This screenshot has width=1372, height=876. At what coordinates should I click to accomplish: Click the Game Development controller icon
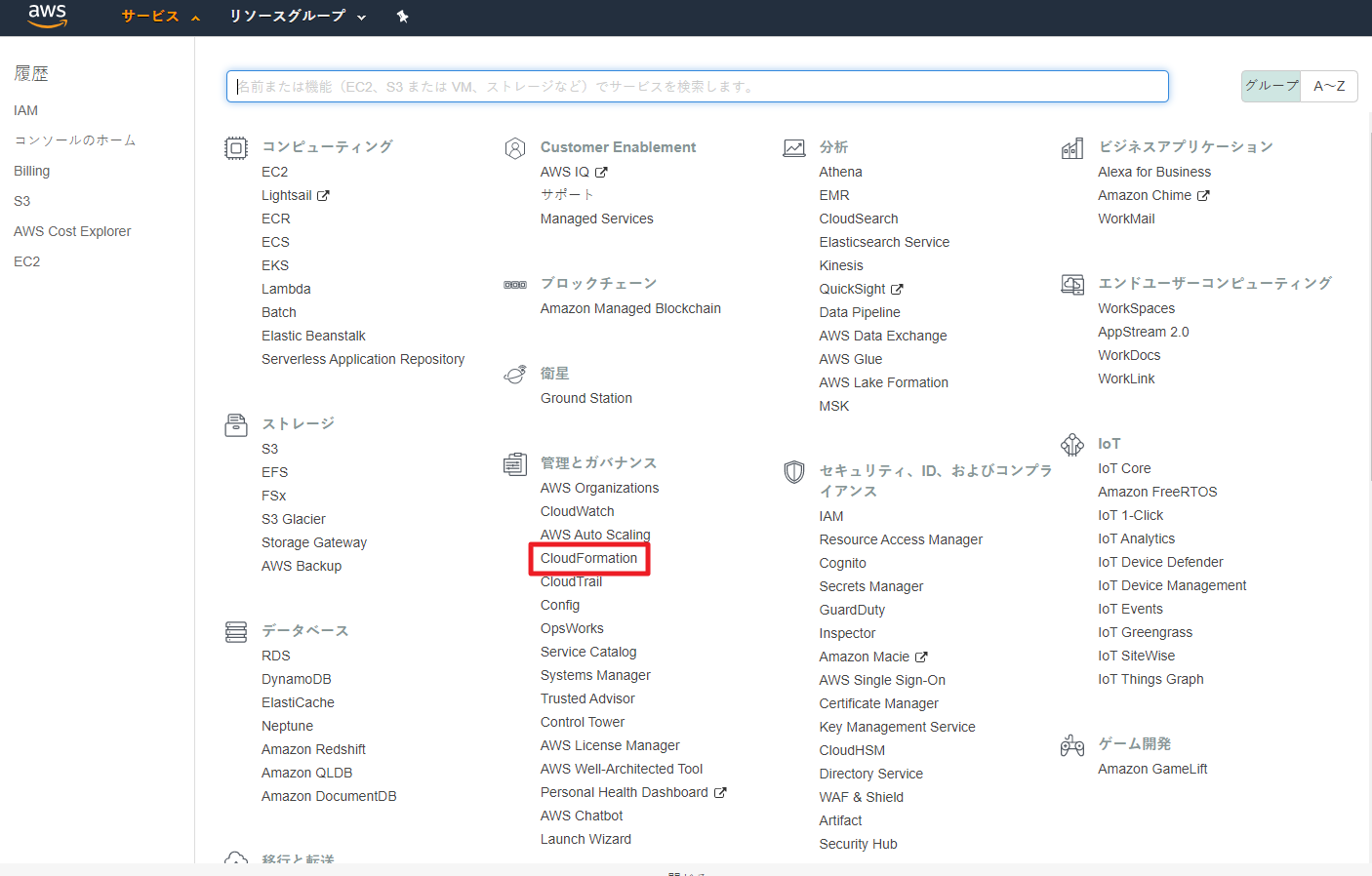pyautogui.click(x=1072, y=746)
